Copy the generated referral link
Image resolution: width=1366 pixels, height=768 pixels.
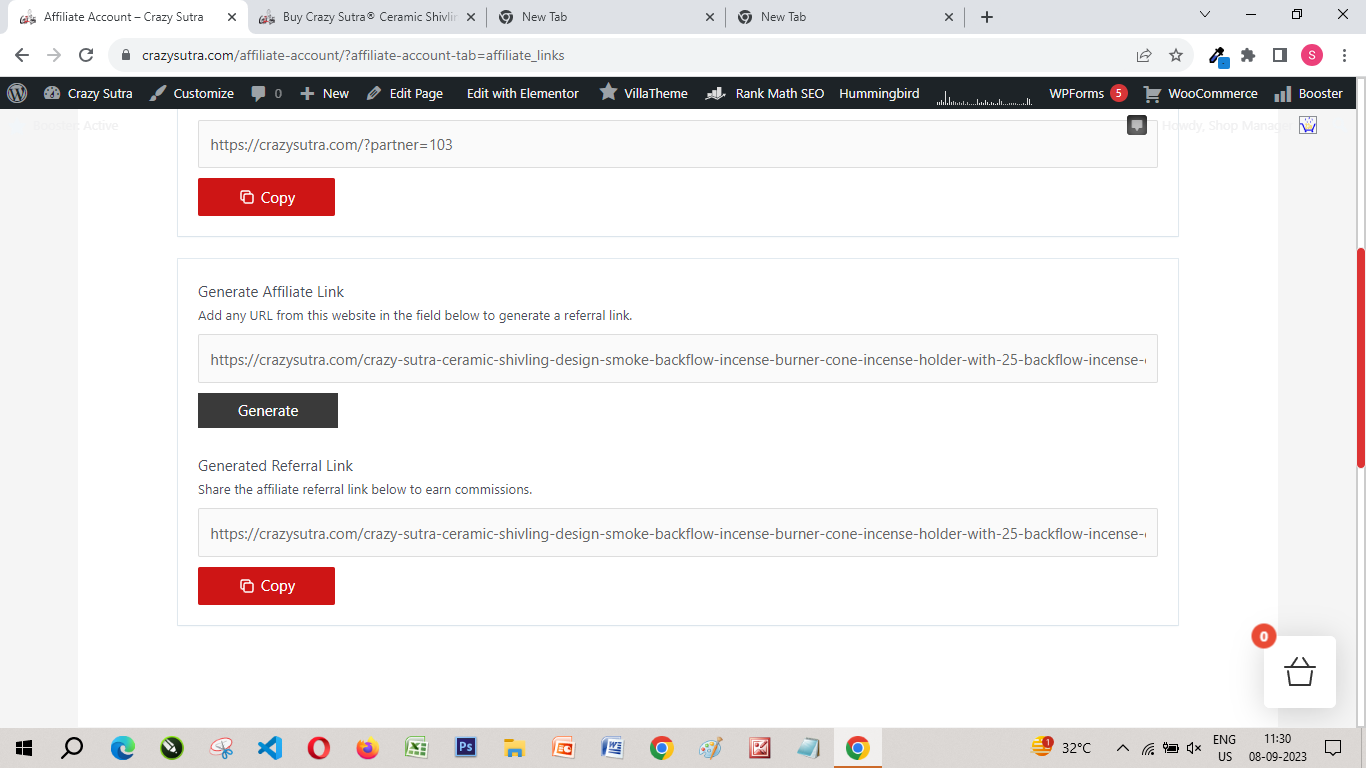pyautogui.click(x=266, y=586)
